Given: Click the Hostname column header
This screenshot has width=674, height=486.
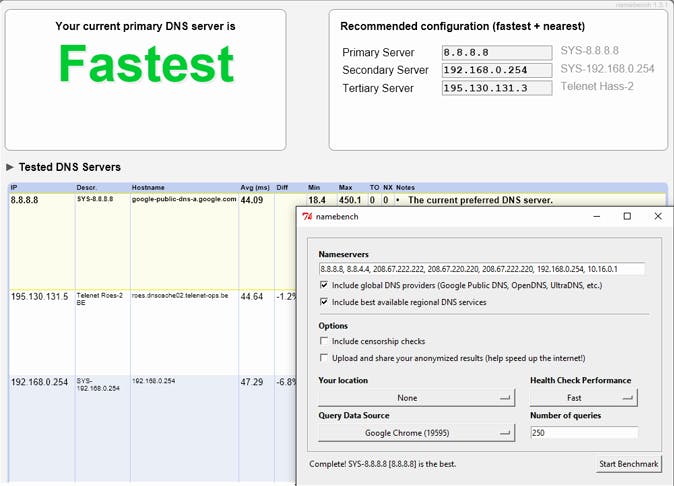Looking at the screenshot, I should point(149,188).
